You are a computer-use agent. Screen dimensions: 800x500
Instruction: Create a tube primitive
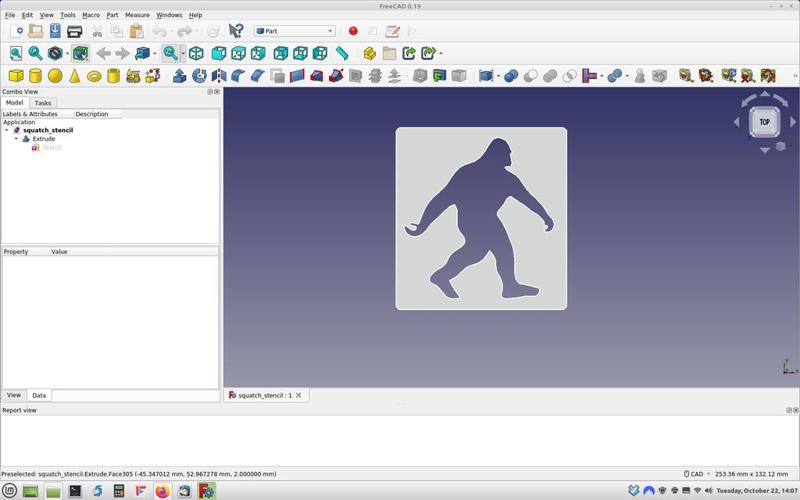pyautogui.click(x=114, y=76)
